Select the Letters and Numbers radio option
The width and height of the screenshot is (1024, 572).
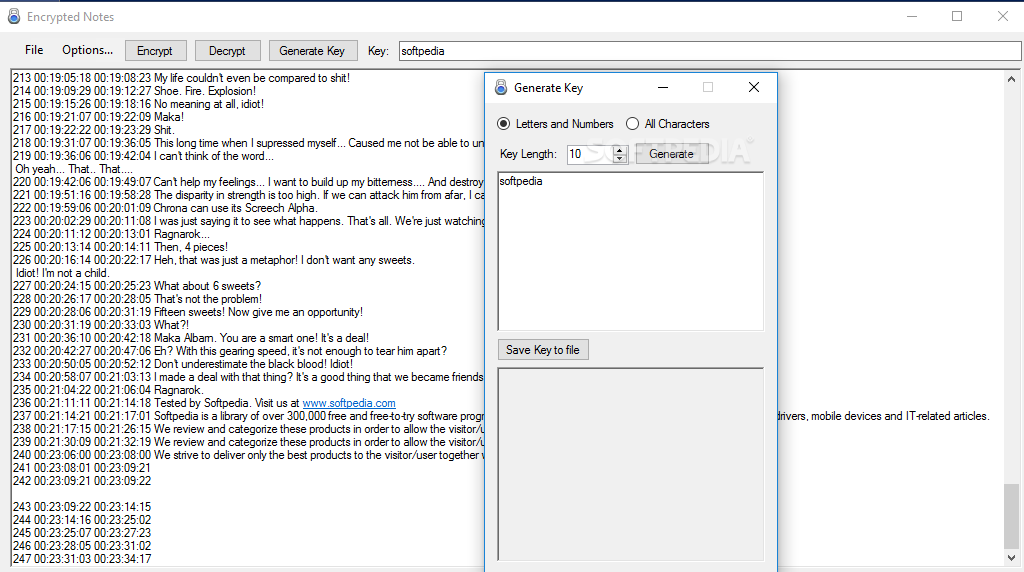coord(556,124)
